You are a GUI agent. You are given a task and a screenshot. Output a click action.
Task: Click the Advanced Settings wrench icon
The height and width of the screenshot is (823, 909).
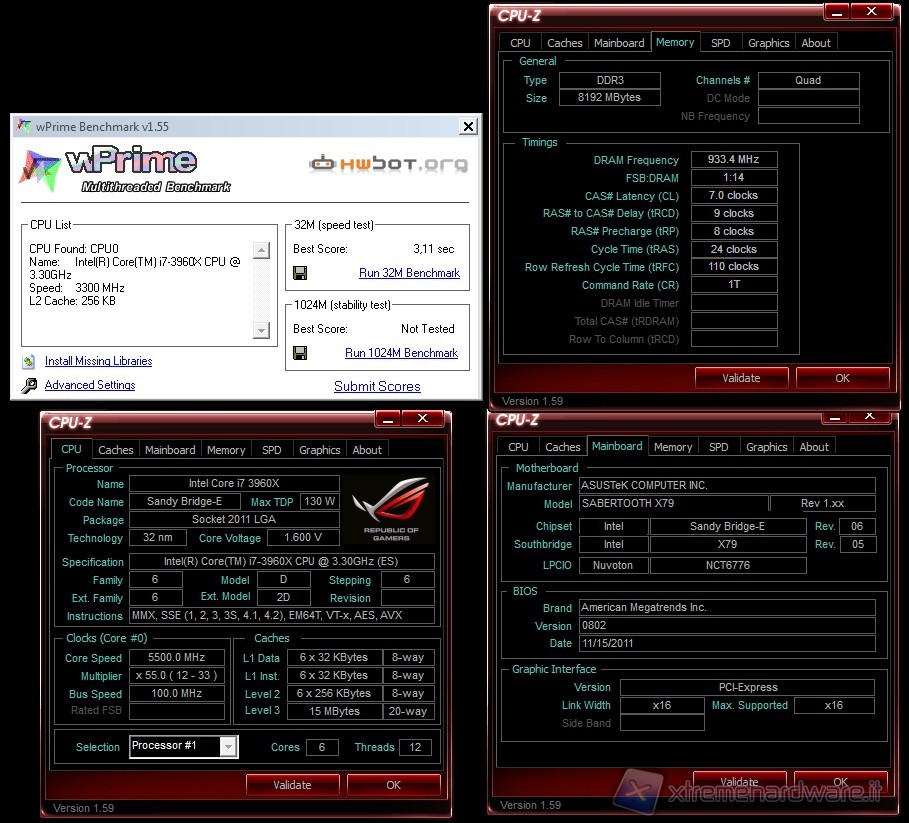(x=28, y=385)
